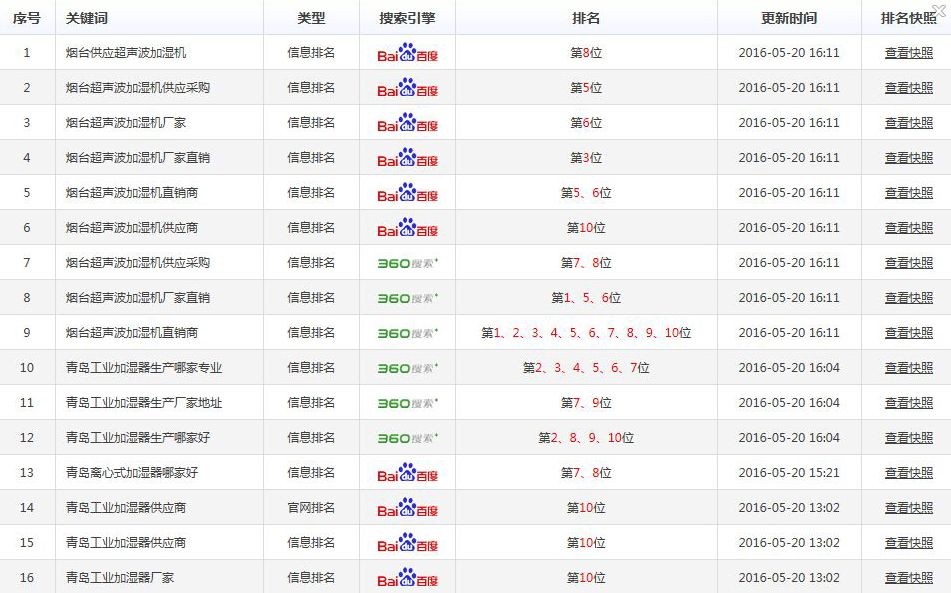Screen dimensions: 951x593
Task: Click the Baidu logo in row 16
Action: [407, 578]
